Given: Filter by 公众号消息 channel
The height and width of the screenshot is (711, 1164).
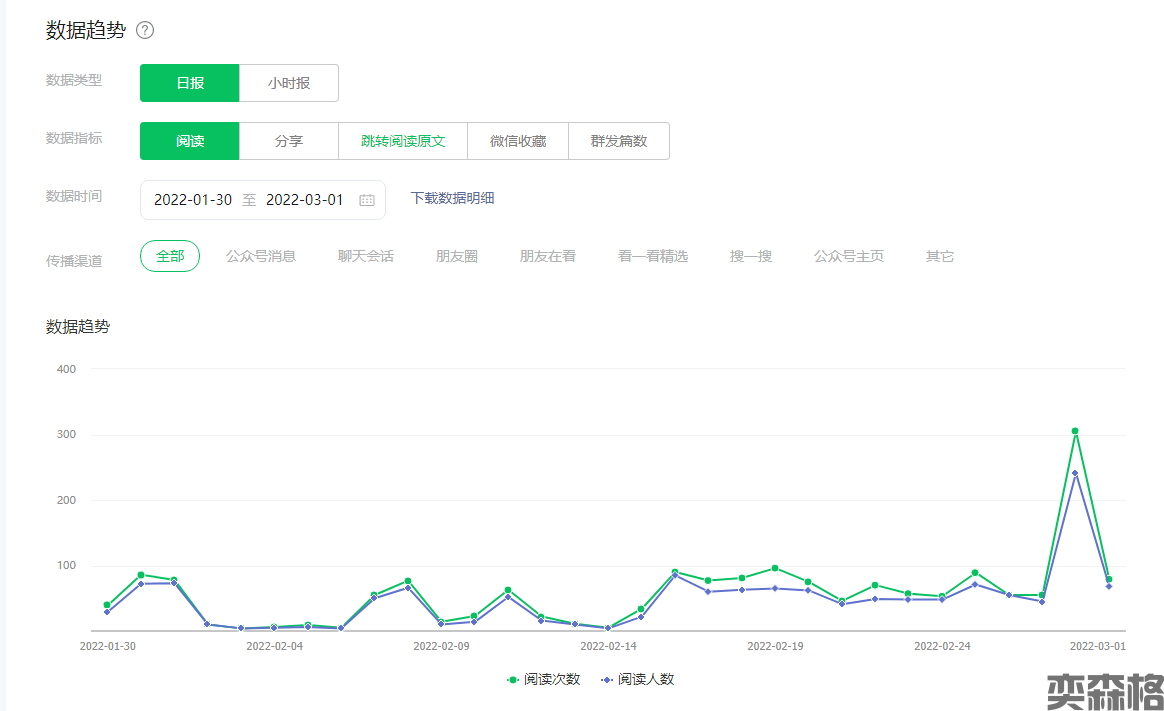Looking at the screenshot, I should point(261,256).
